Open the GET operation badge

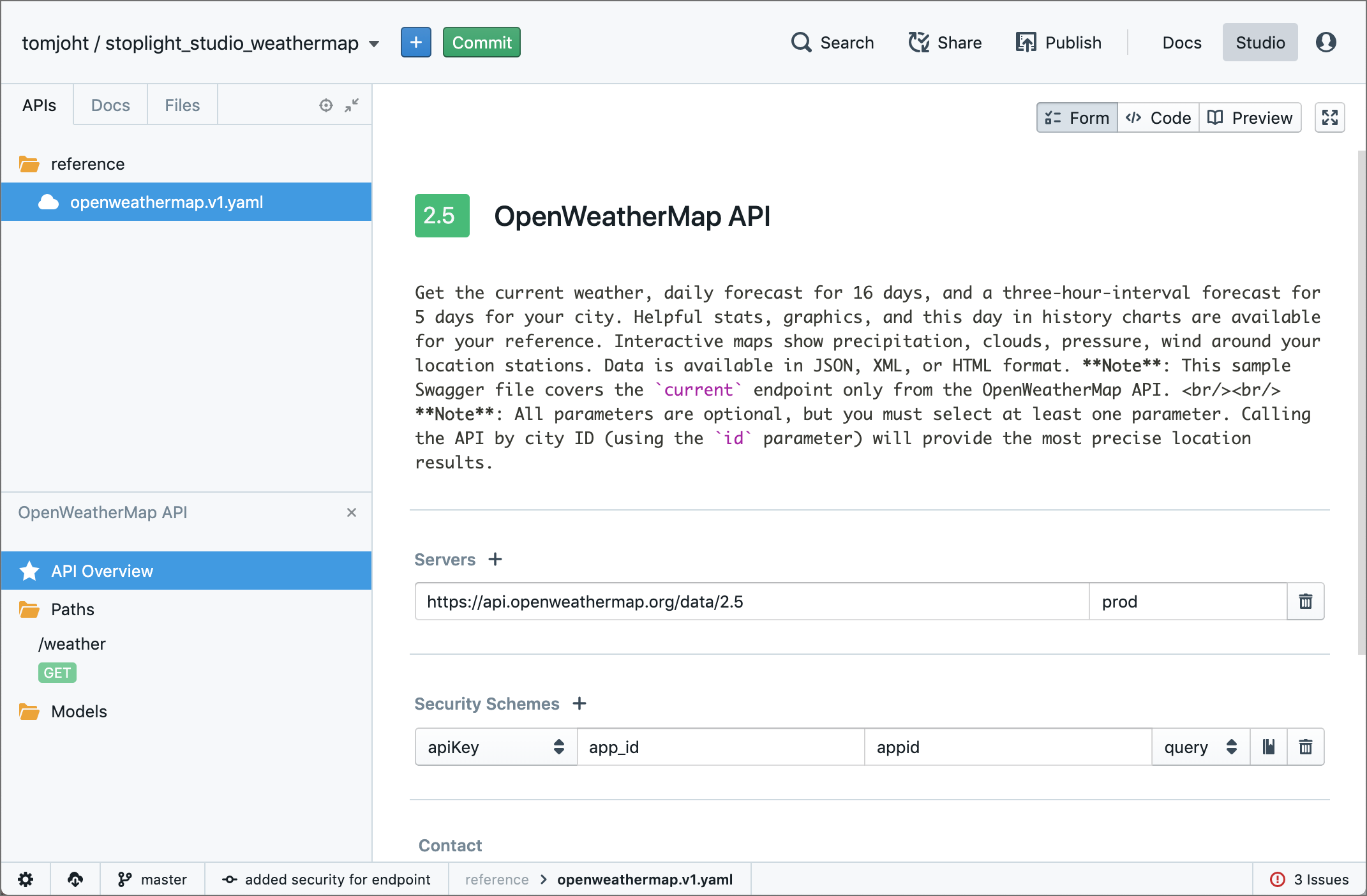click(x=57, y=673)
